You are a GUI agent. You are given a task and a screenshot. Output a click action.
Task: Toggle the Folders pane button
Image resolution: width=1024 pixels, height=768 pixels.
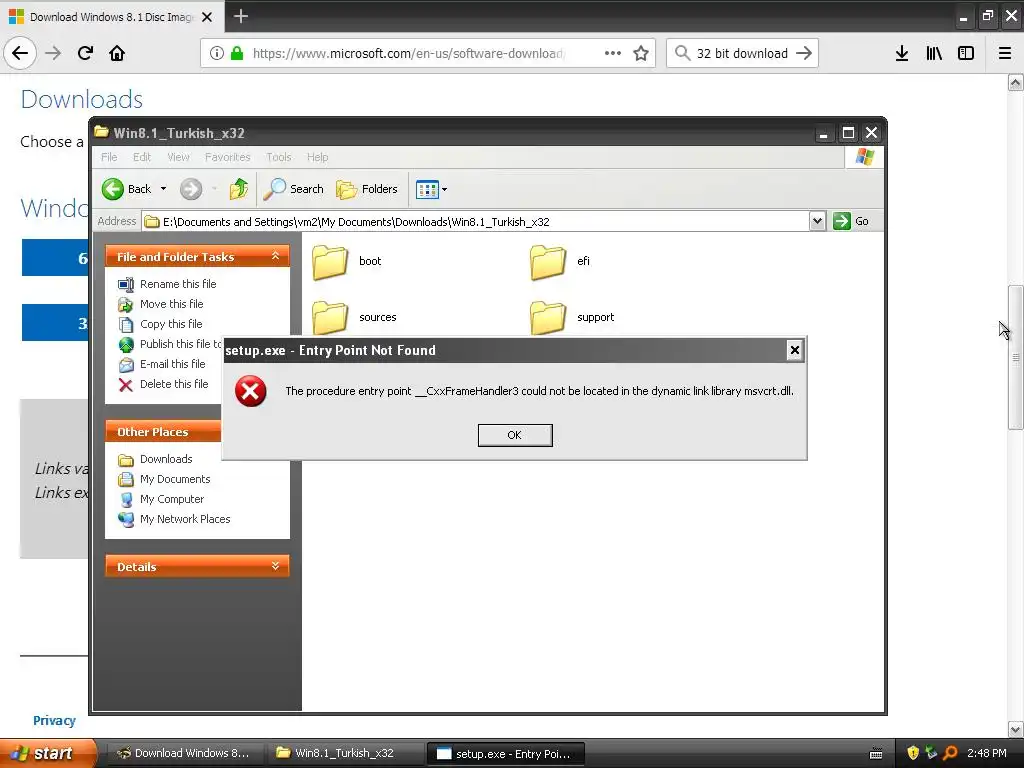pyautogui.click(x=367, y=189)
